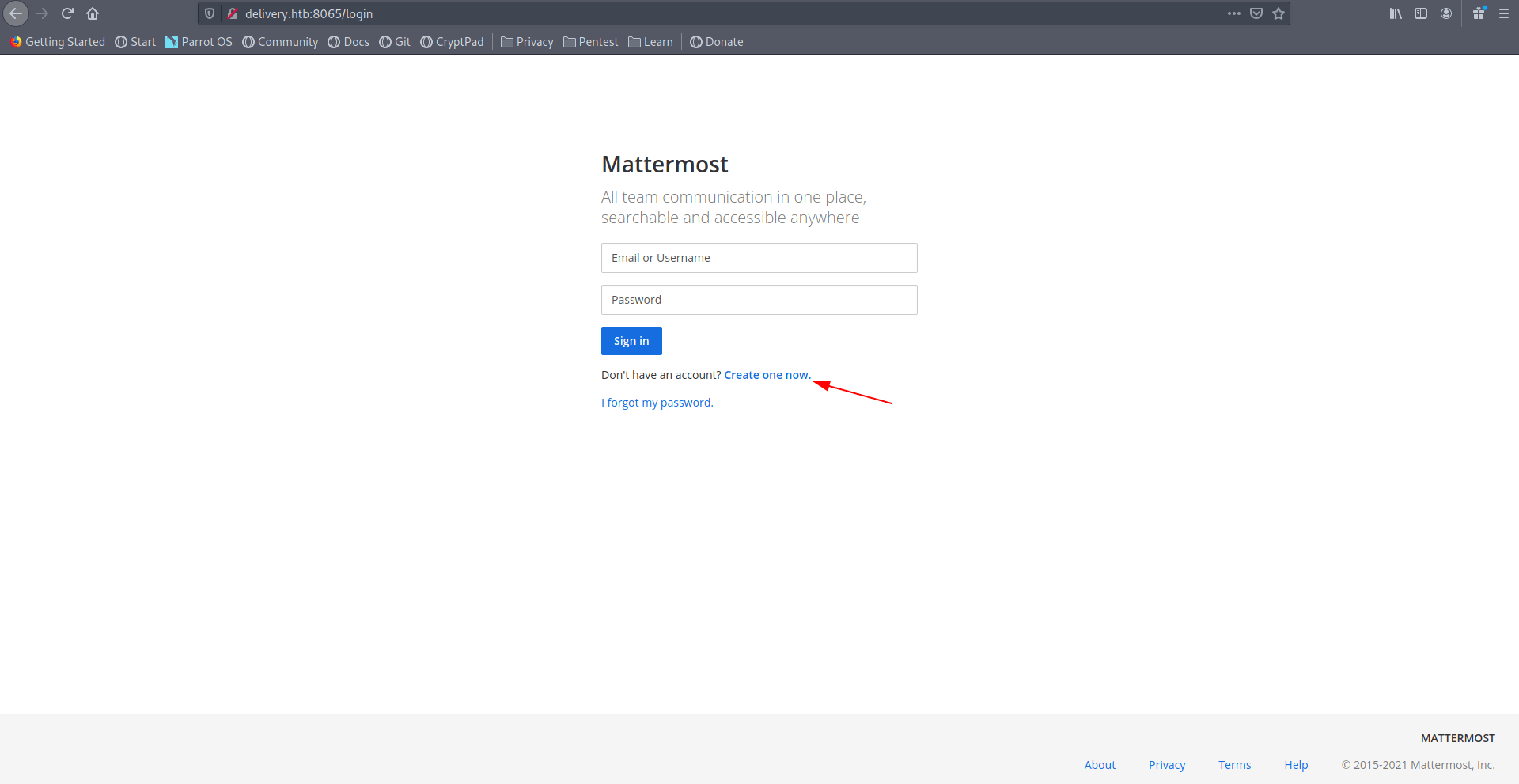Open the About footer link
Screen dimensions: 1519x784
point(1100,765)
